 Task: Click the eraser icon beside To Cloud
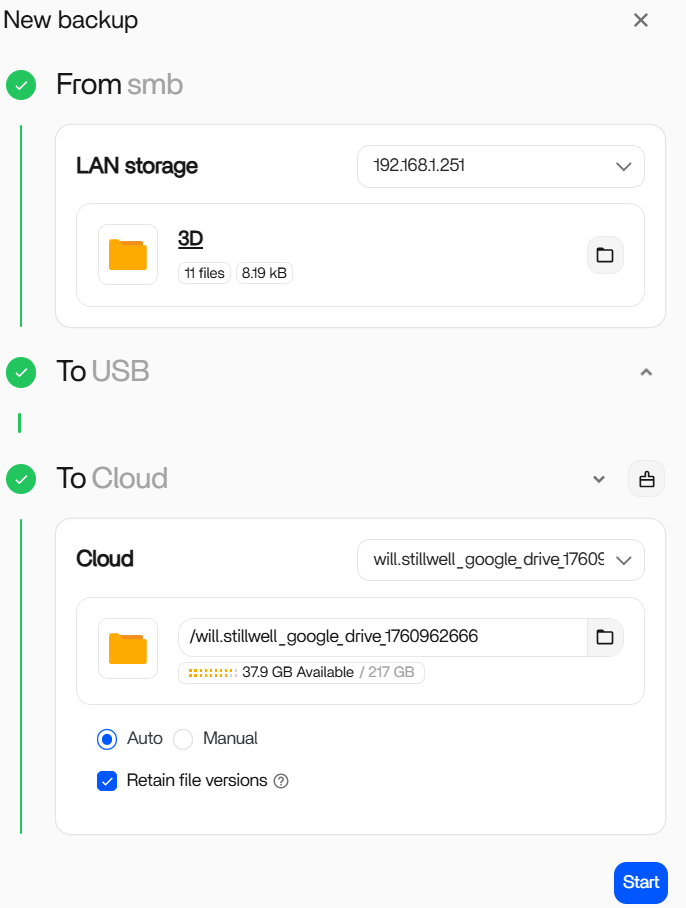tap(646, 479)
